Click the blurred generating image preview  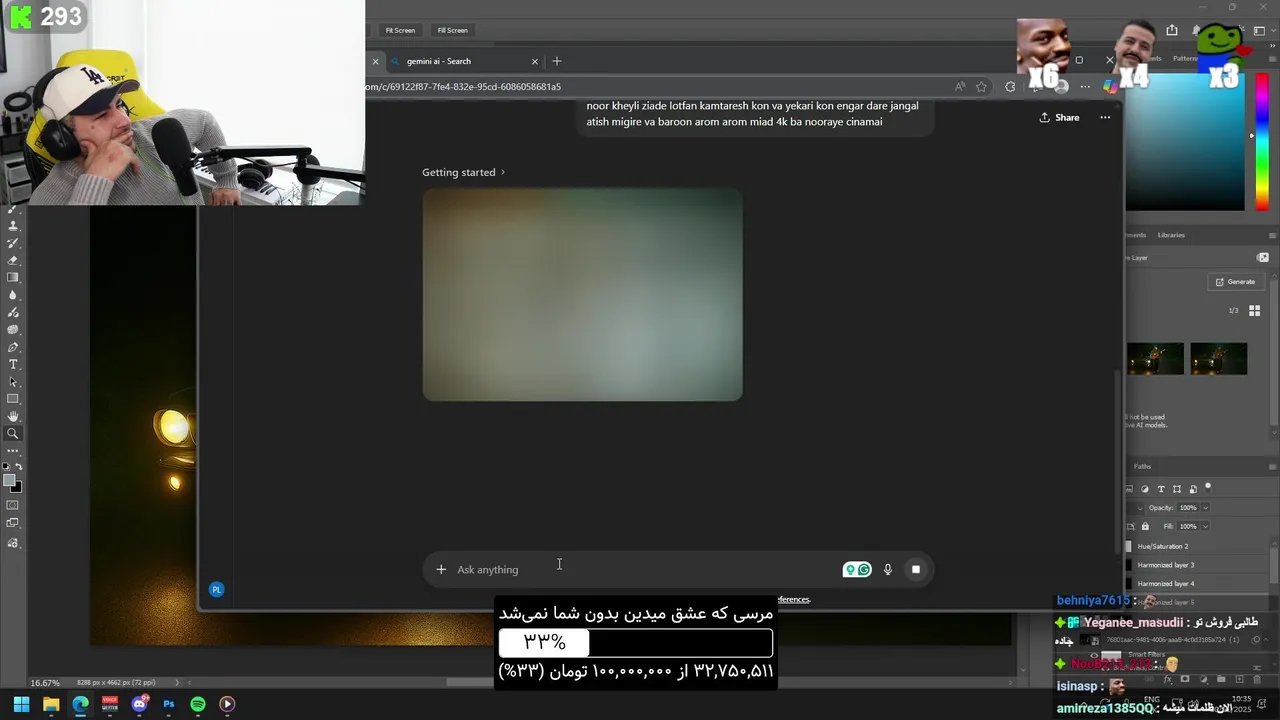click(582, 294)
